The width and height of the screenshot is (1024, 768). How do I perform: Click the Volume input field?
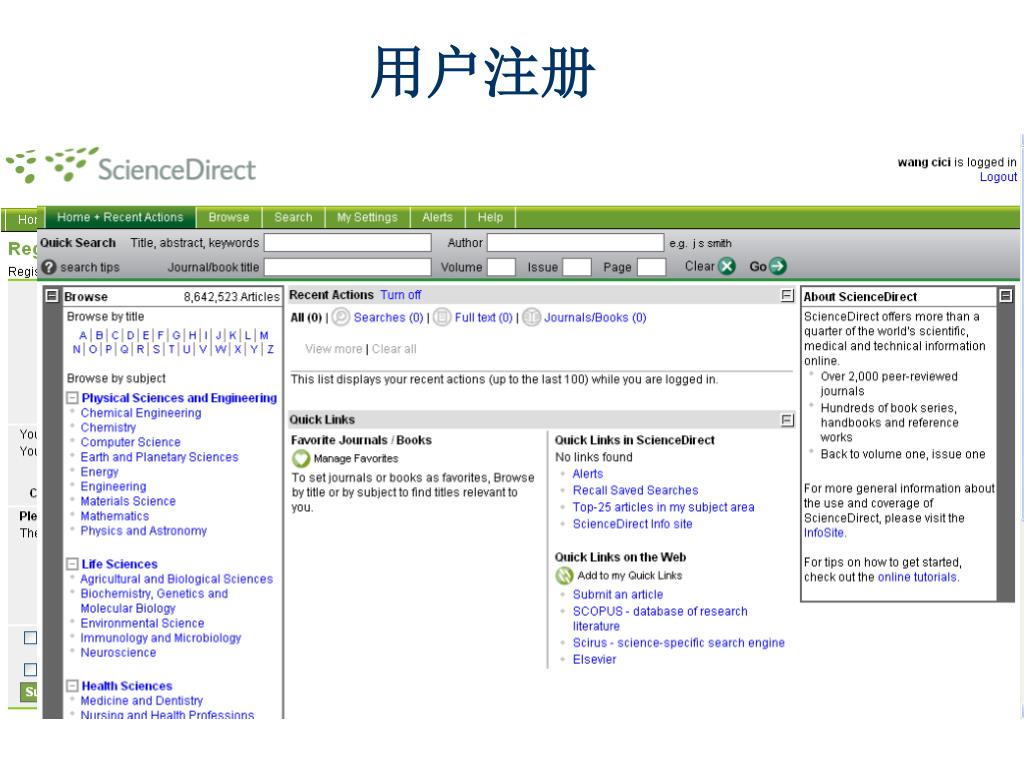pos(502,267)
